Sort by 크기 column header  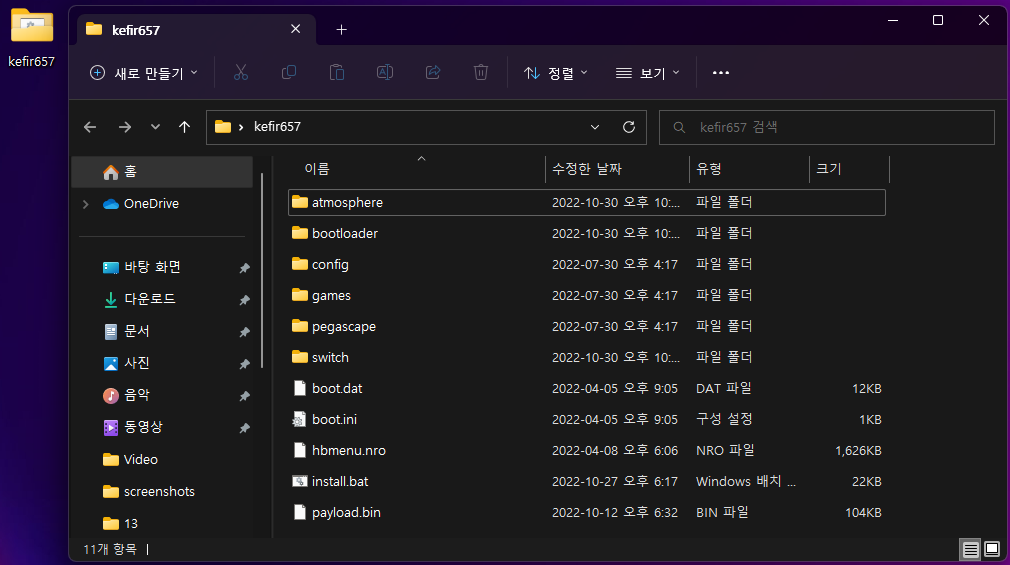(x=849, y=169)
